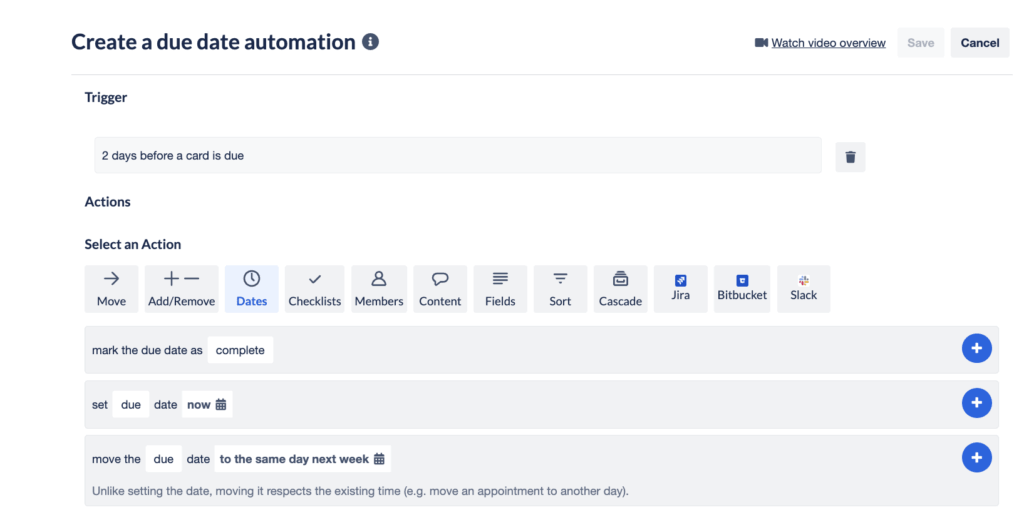Open the Move action category
This screenshot has width=1024, height=510.
(x=112, y=289)
